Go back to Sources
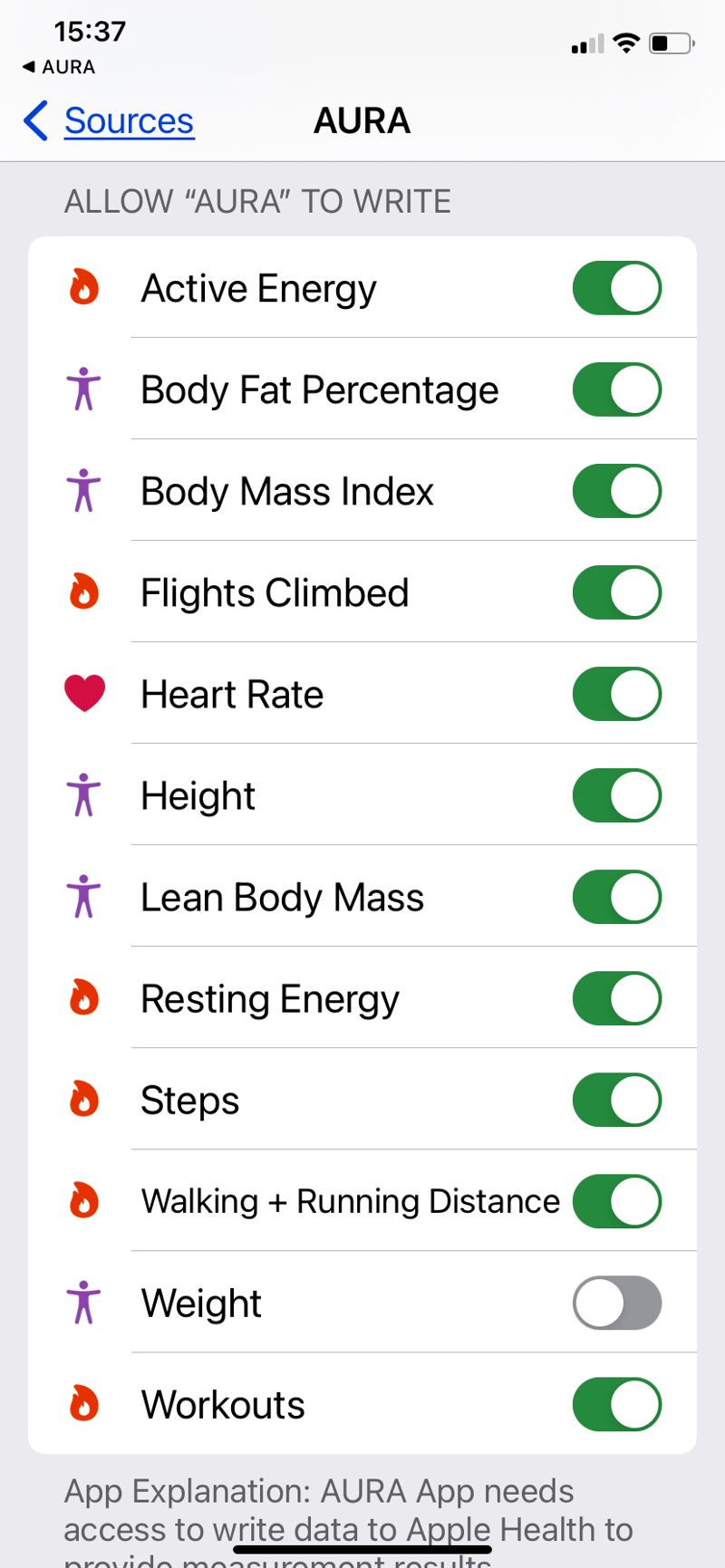Image resolution: width=725 pixels, height=1568 pixels. [x=129, y=120]
